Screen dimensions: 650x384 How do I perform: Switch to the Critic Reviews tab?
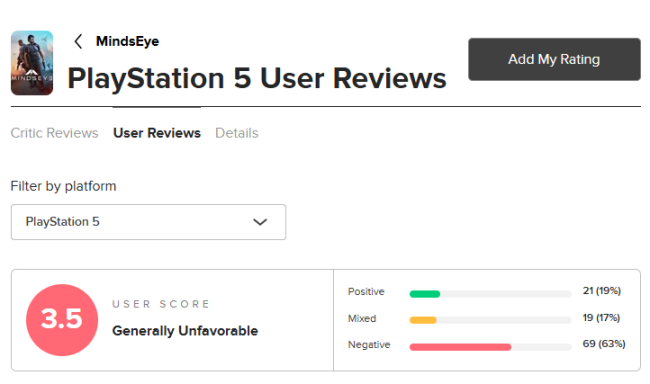coord(54,133)
